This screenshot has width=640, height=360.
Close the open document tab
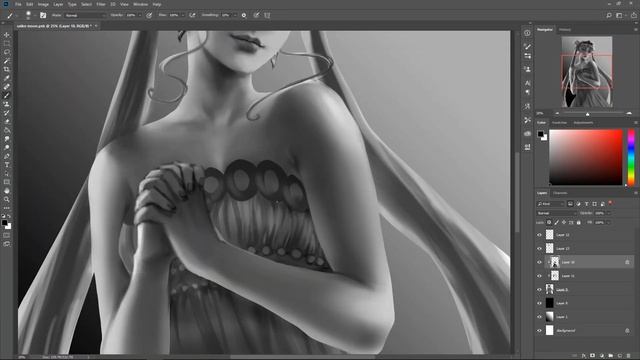coord(96,26)
